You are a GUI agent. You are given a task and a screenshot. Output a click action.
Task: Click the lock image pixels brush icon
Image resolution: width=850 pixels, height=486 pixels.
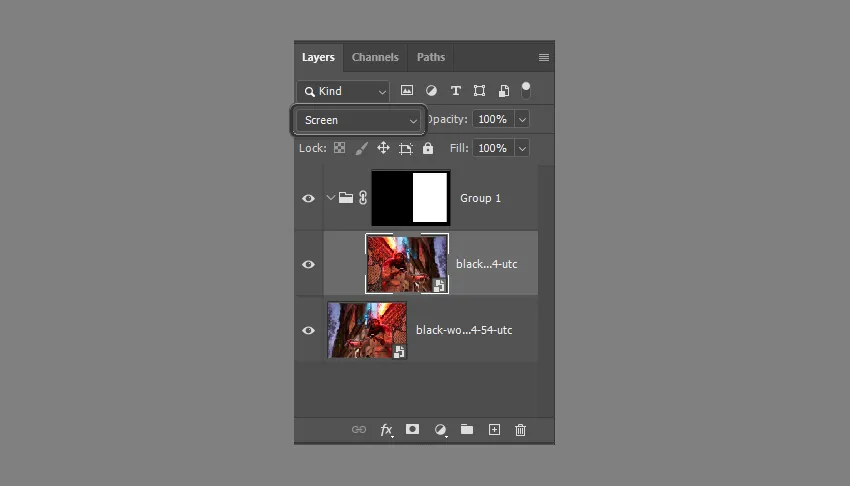click(x=361, y=148)
